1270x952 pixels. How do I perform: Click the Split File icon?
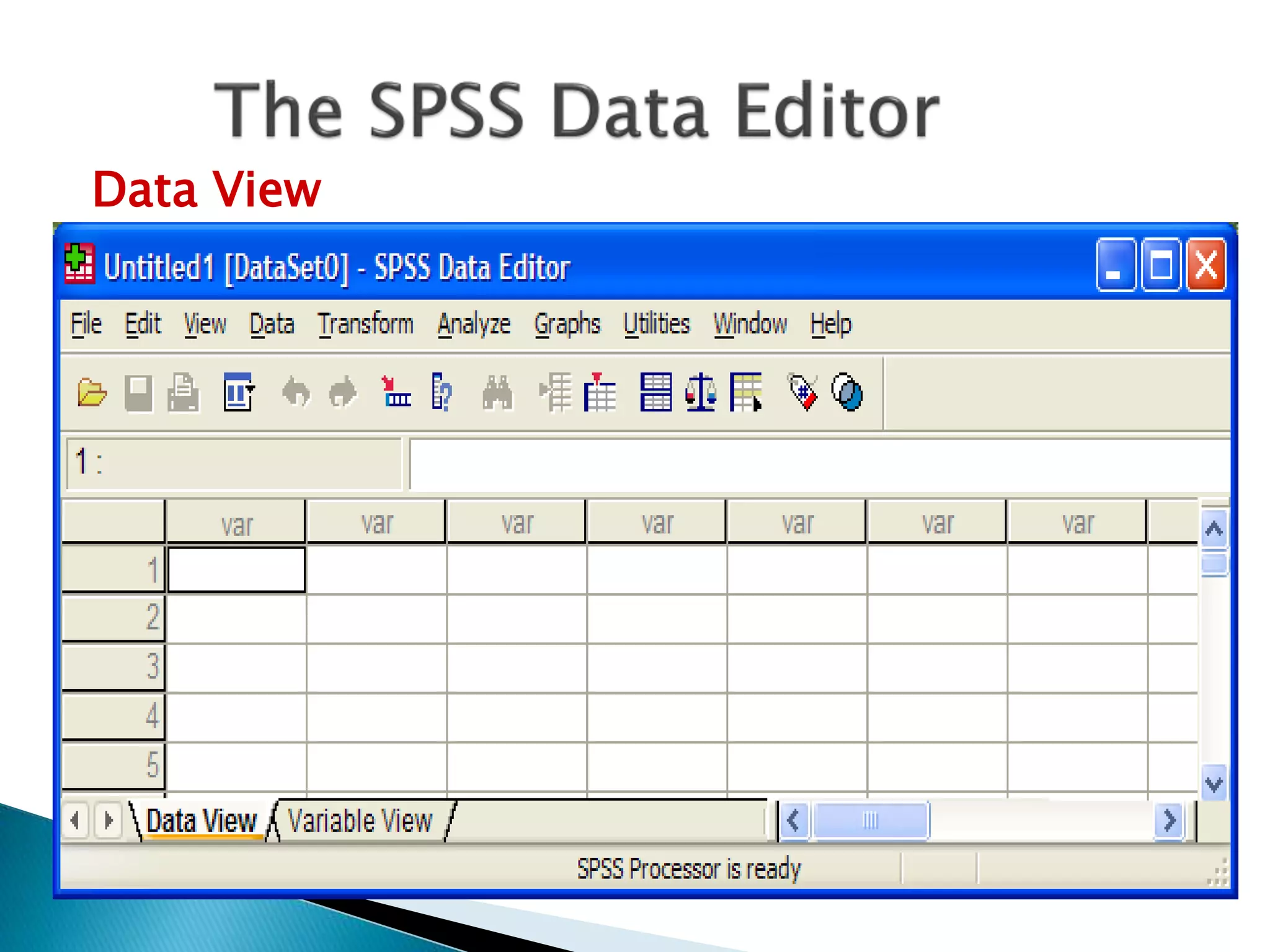(x=655, y=392)
